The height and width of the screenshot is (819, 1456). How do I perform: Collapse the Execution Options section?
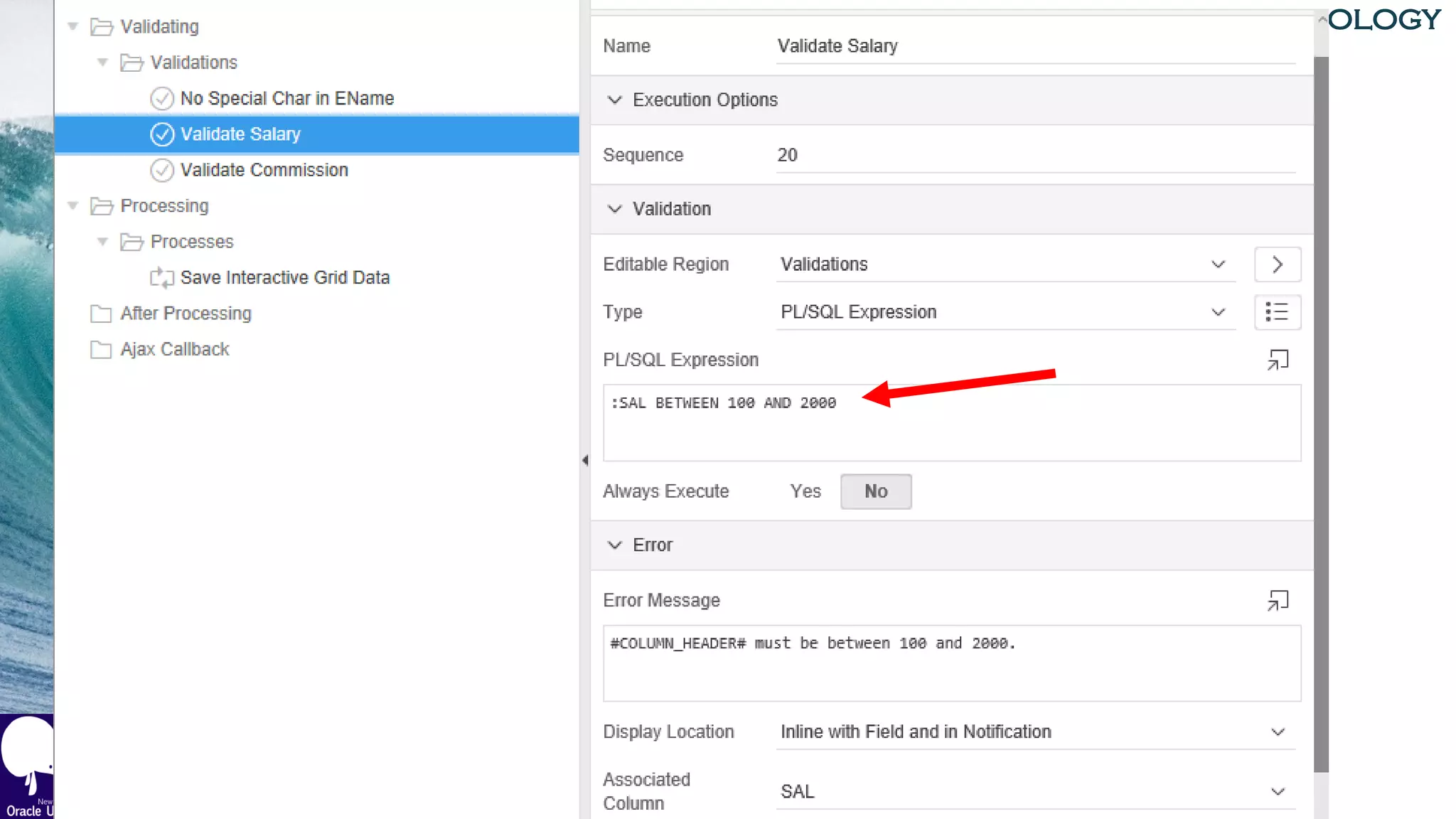(x=615, y=100)
